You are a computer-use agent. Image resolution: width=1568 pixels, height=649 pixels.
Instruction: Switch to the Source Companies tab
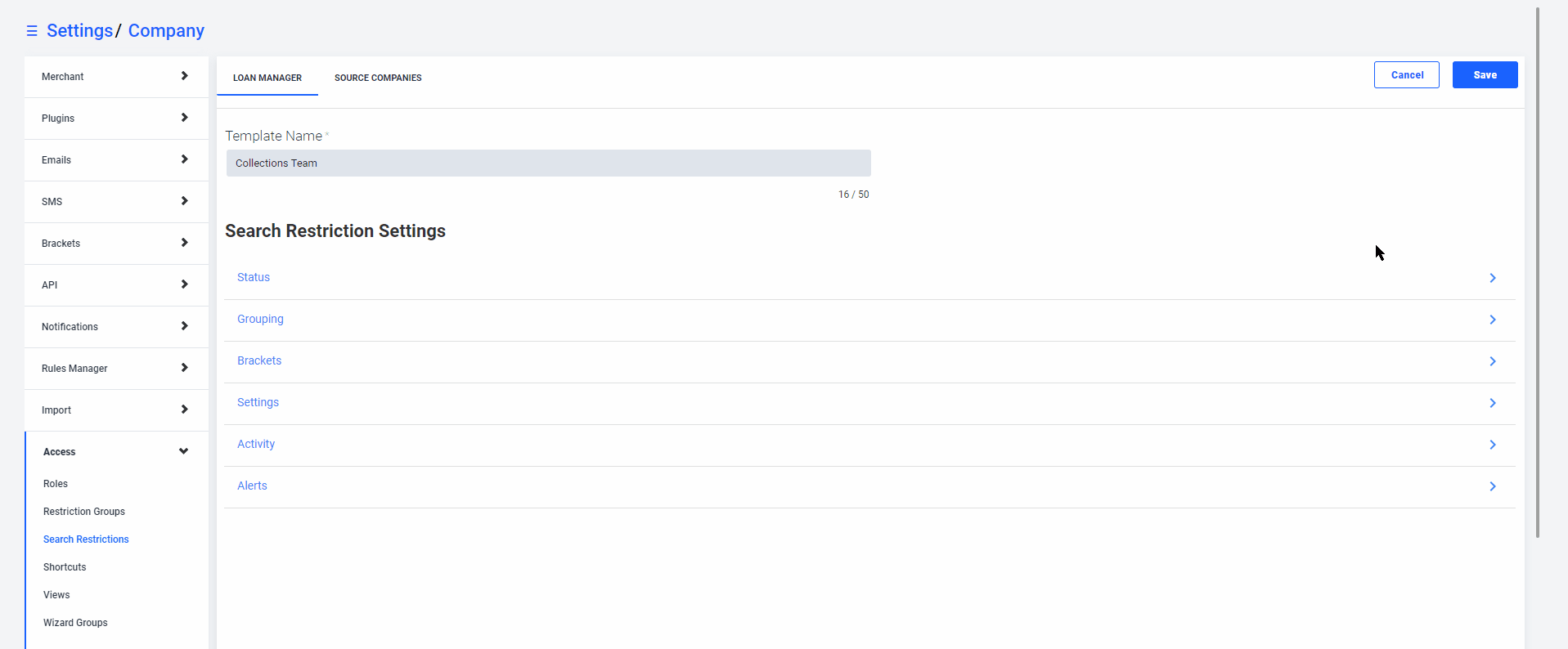click(378, 78)
